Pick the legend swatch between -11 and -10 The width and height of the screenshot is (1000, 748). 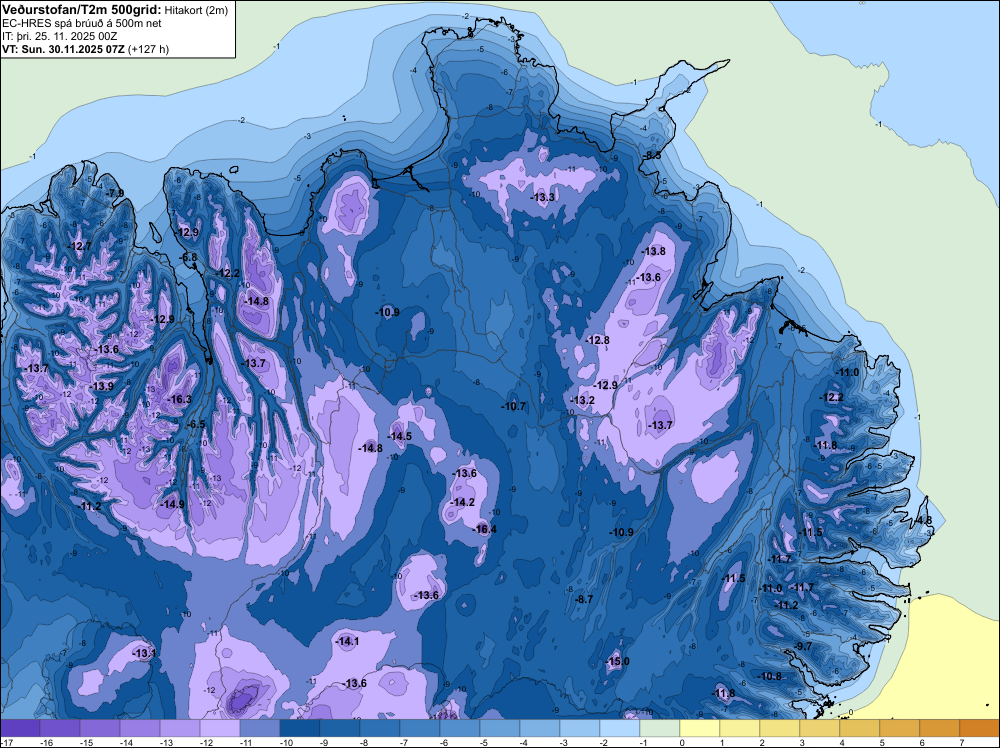[260, 728]
